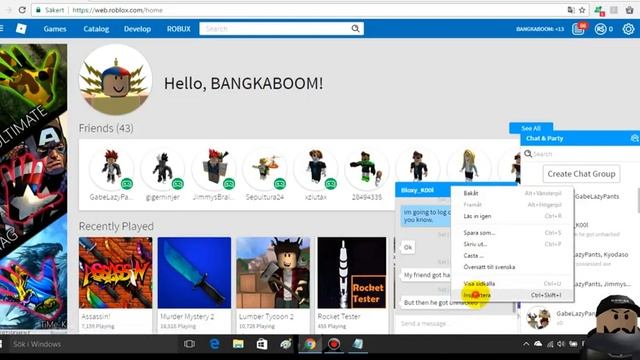
Task: Click the See All friends button
Action: [x=531, y=128]
